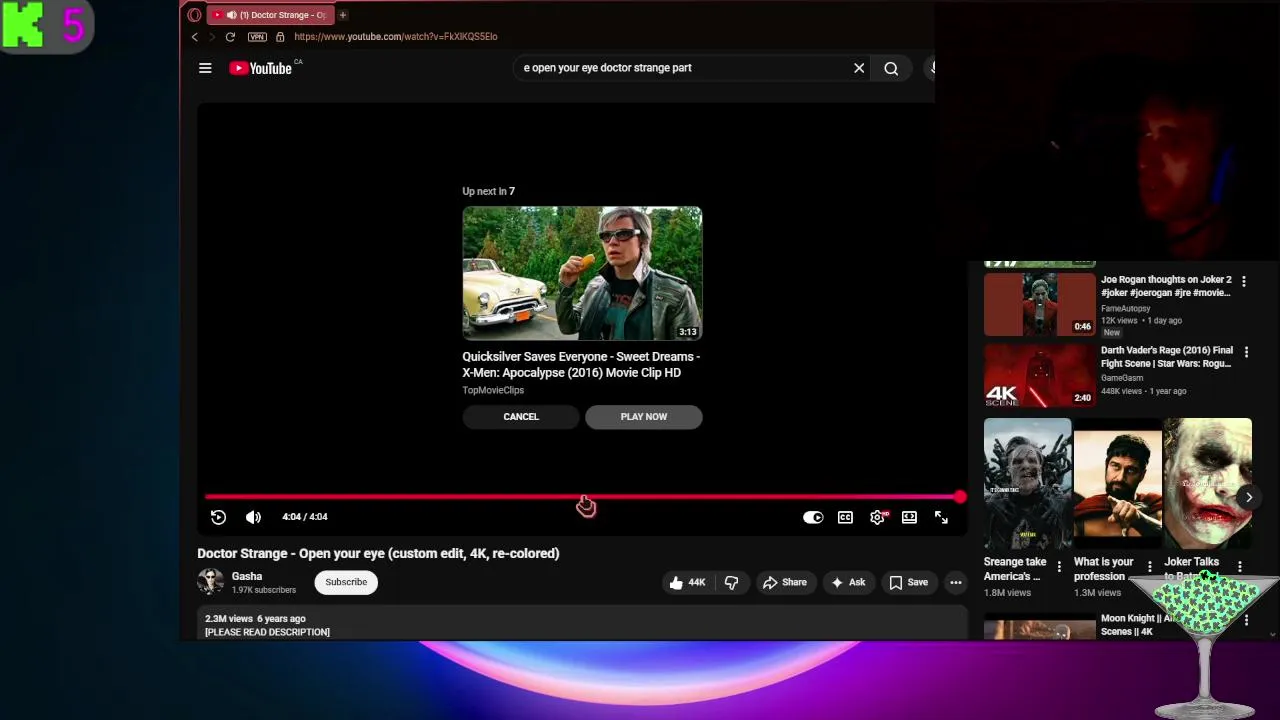
Task: Open the Sreange take America's short thumbnail
Action: coord(1027,484)
